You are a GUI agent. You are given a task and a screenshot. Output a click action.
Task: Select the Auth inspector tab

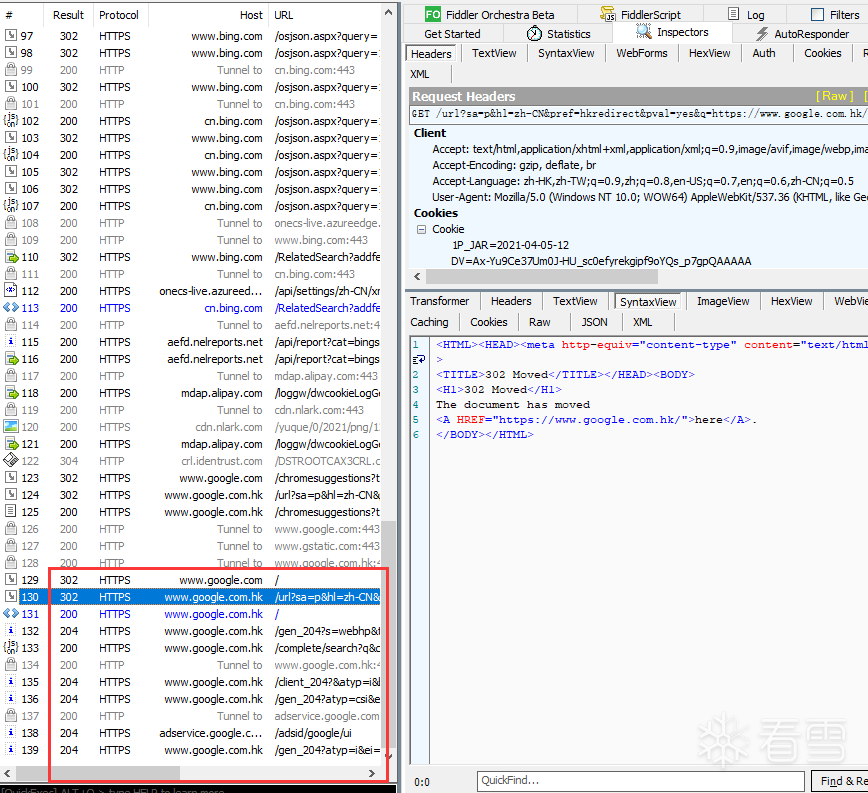763,54
